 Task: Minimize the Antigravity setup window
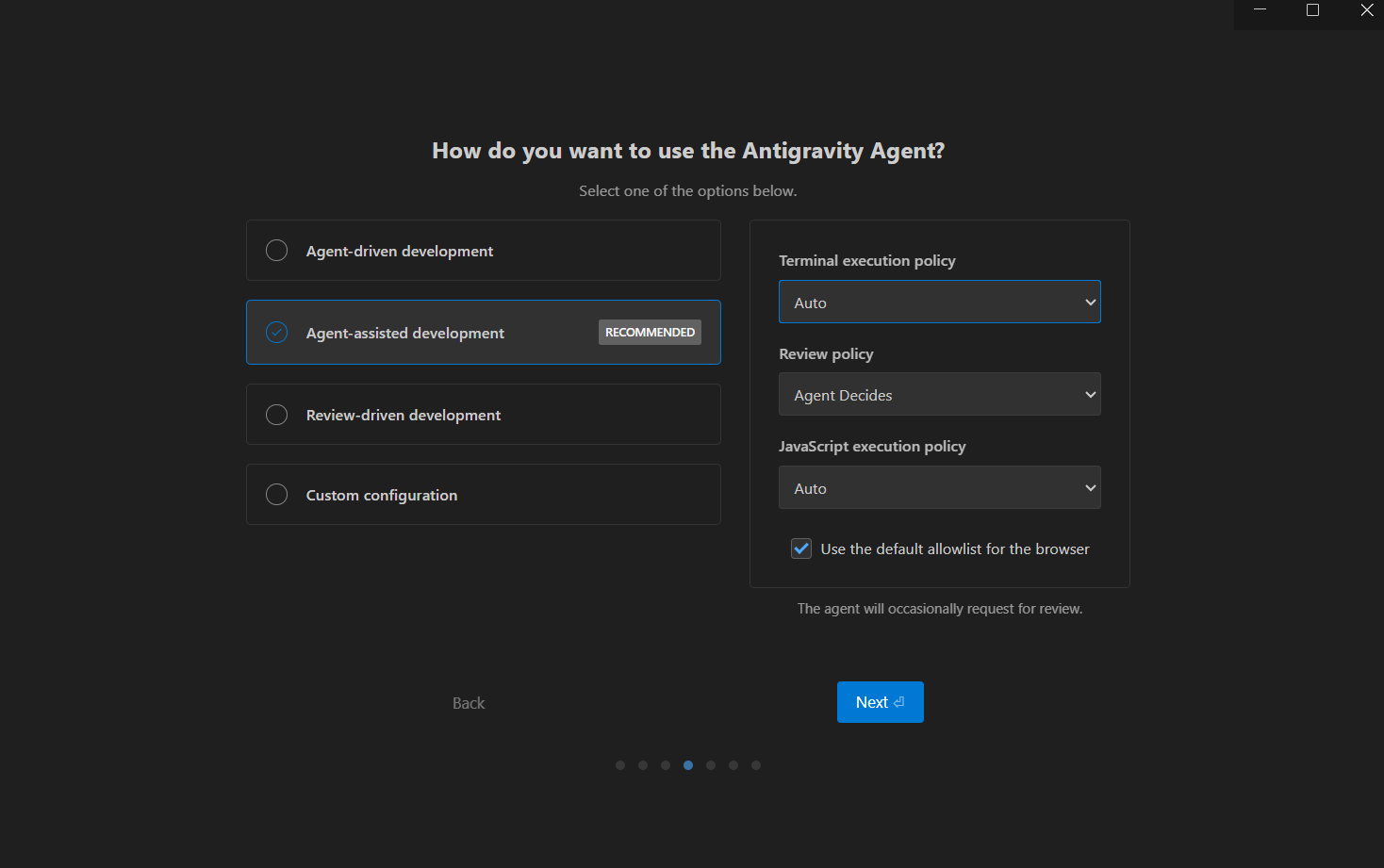pyautogui.click(x=1260, y=10)
